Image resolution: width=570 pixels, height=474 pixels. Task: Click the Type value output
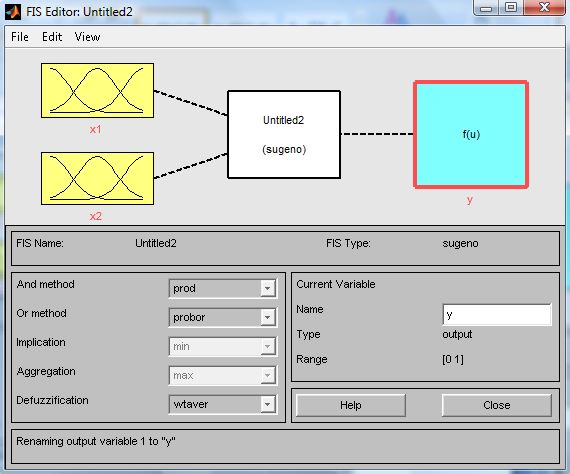457,334
